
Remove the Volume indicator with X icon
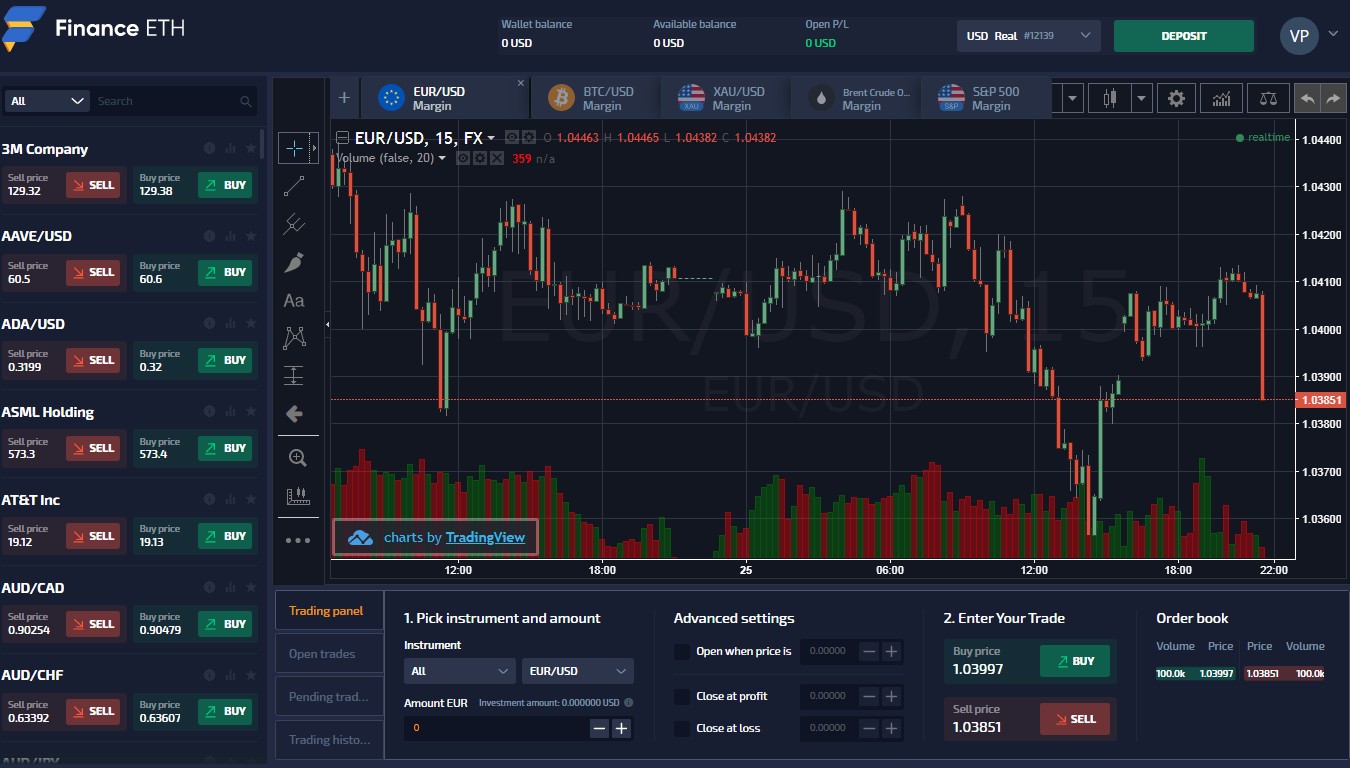tap(496, 158)
